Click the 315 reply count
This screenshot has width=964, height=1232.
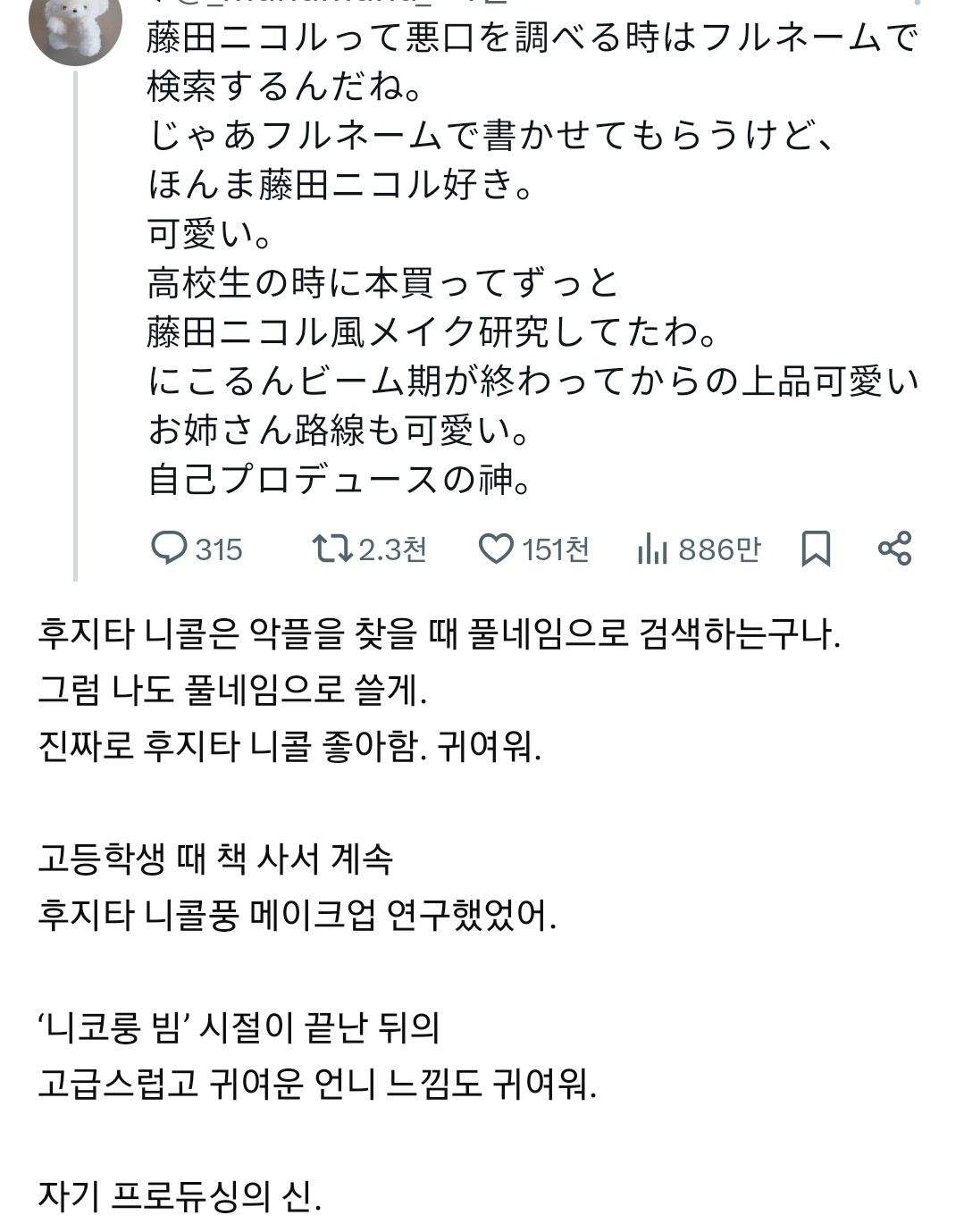tap(219, 549)
